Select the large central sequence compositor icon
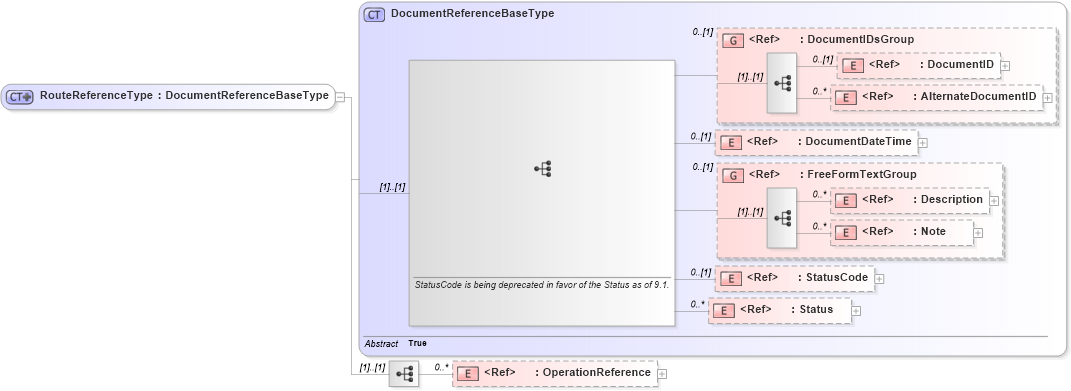The image size is (1071, 391). point(542,169)
